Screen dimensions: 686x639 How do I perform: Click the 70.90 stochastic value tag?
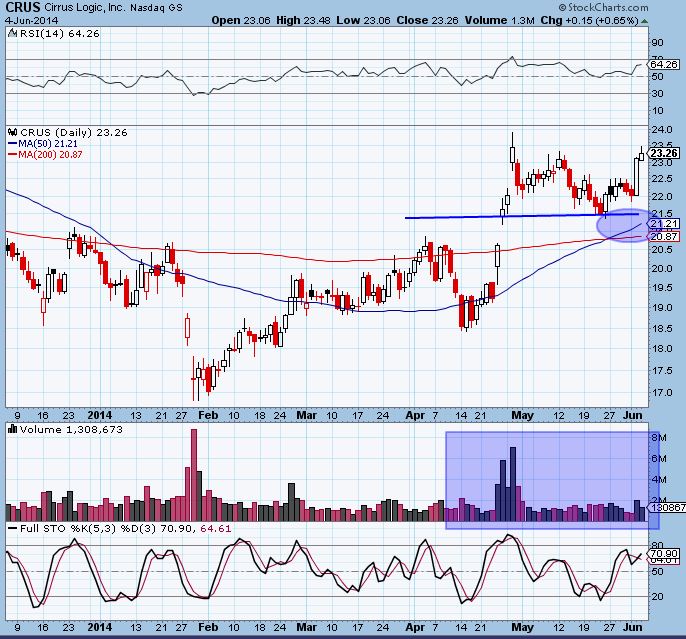pyautogui.click(x=663, y=553)
